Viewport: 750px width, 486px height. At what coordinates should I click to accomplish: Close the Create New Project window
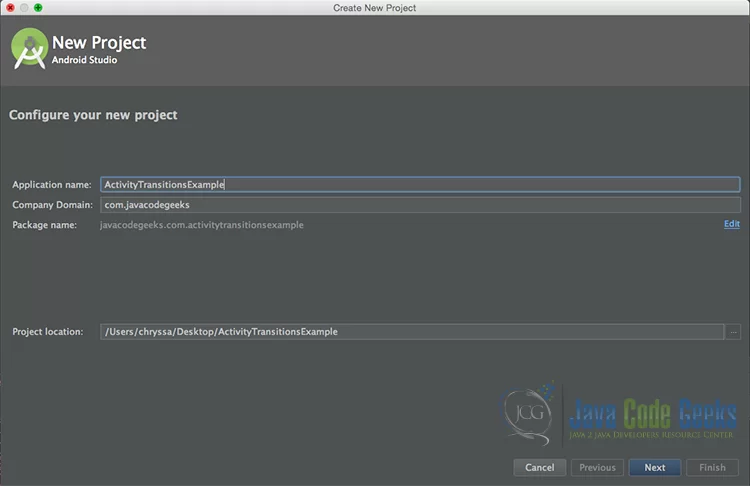pos(10,8)
